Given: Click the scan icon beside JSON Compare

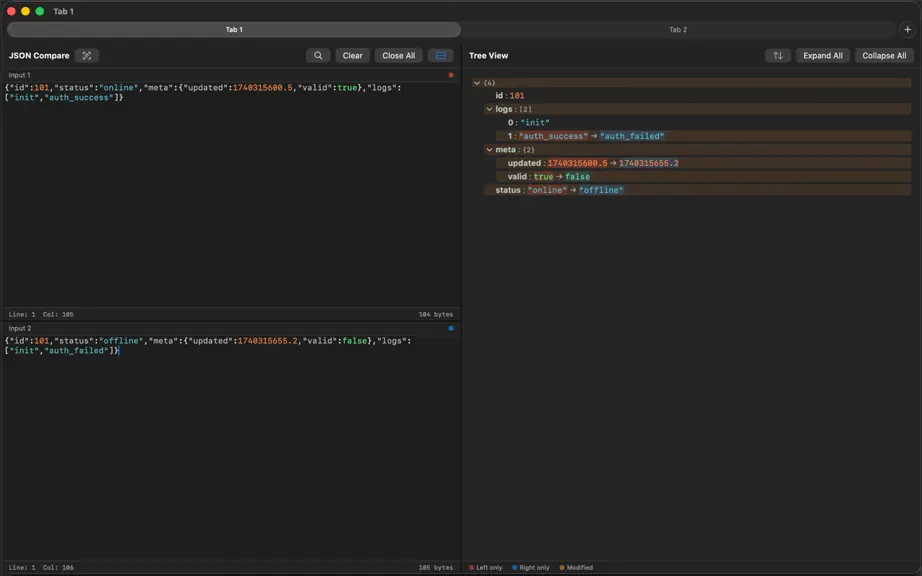Looking at the screenshot, I should [x=86, y=55].
